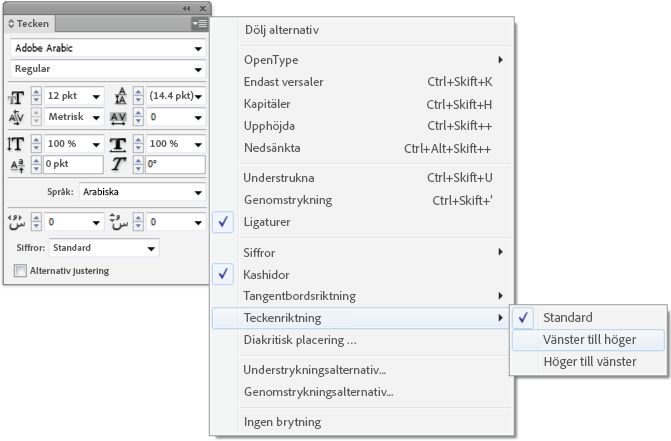Select Ingen brytning menu item
Image resolution: width=671 pixels, height=441 pixels.
(362, 422)
